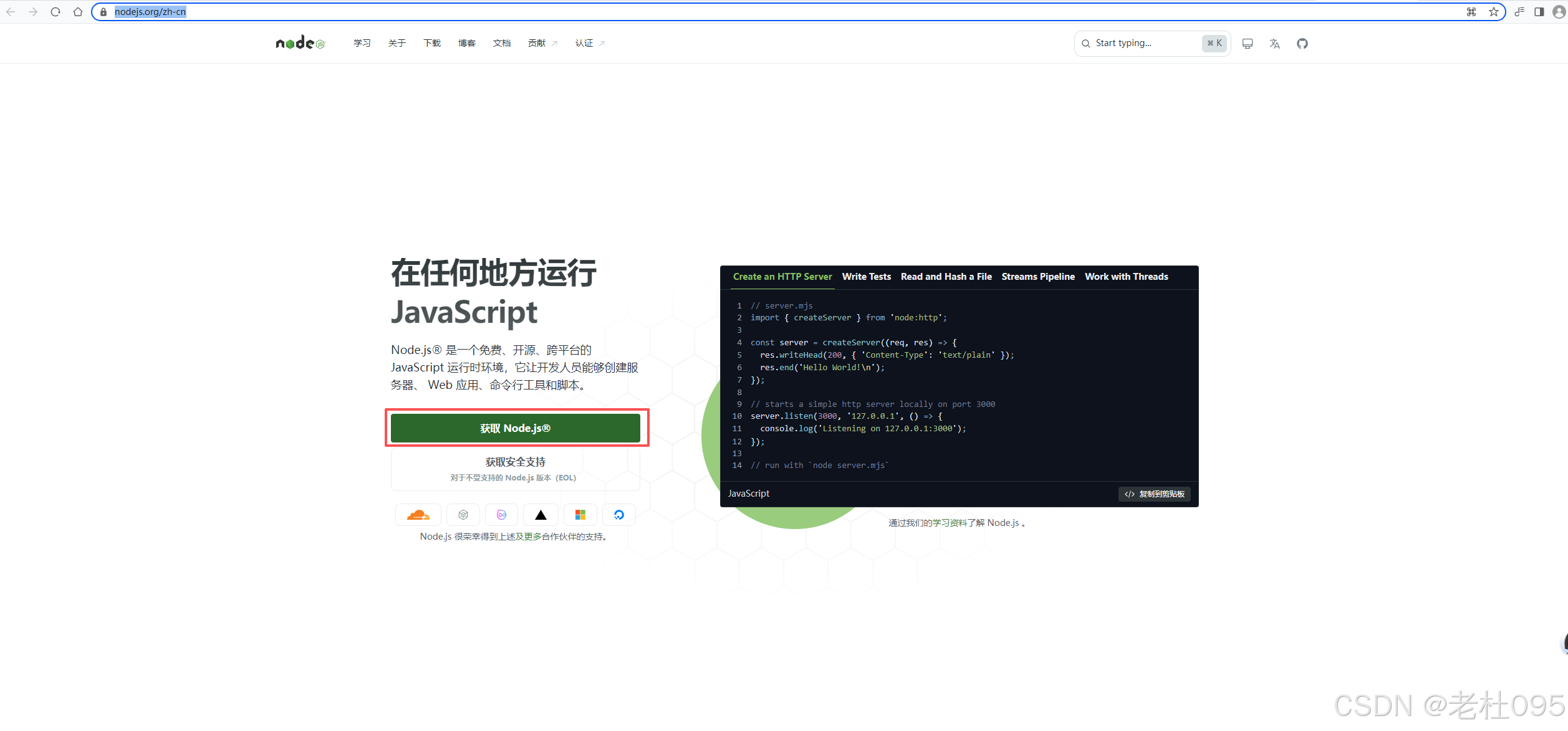
Task: Toggle the browser side panel
Action: point(1539,12)
